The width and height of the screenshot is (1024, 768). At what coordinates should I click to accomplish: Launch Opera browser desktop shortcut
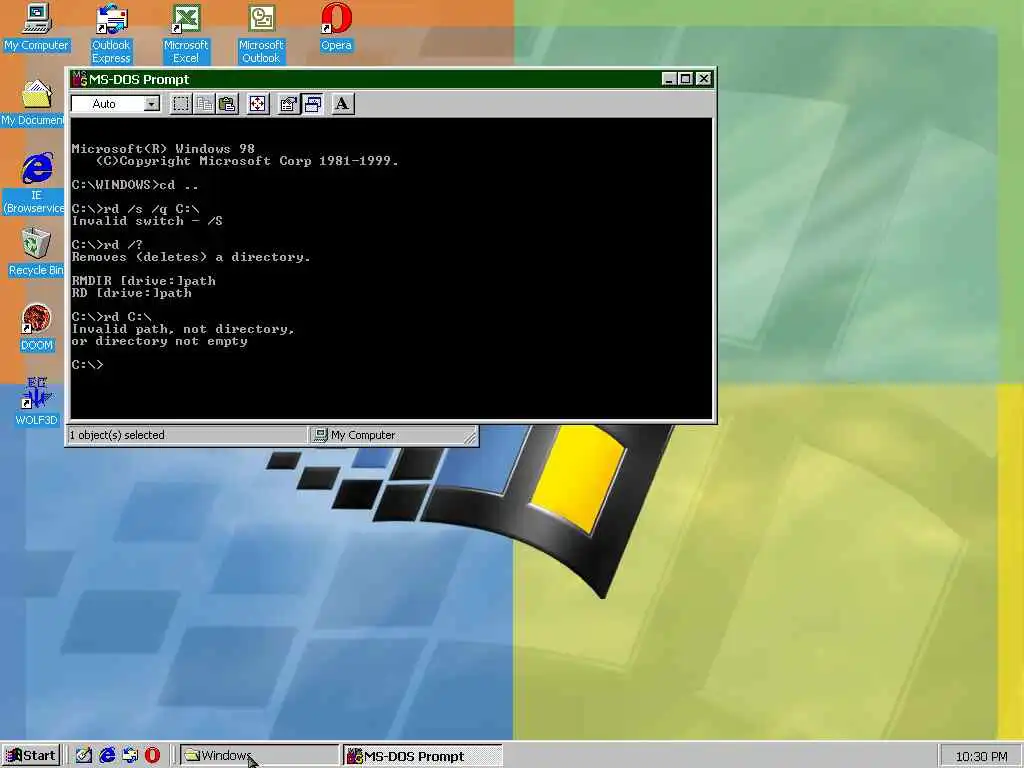(x=336, y=27)
